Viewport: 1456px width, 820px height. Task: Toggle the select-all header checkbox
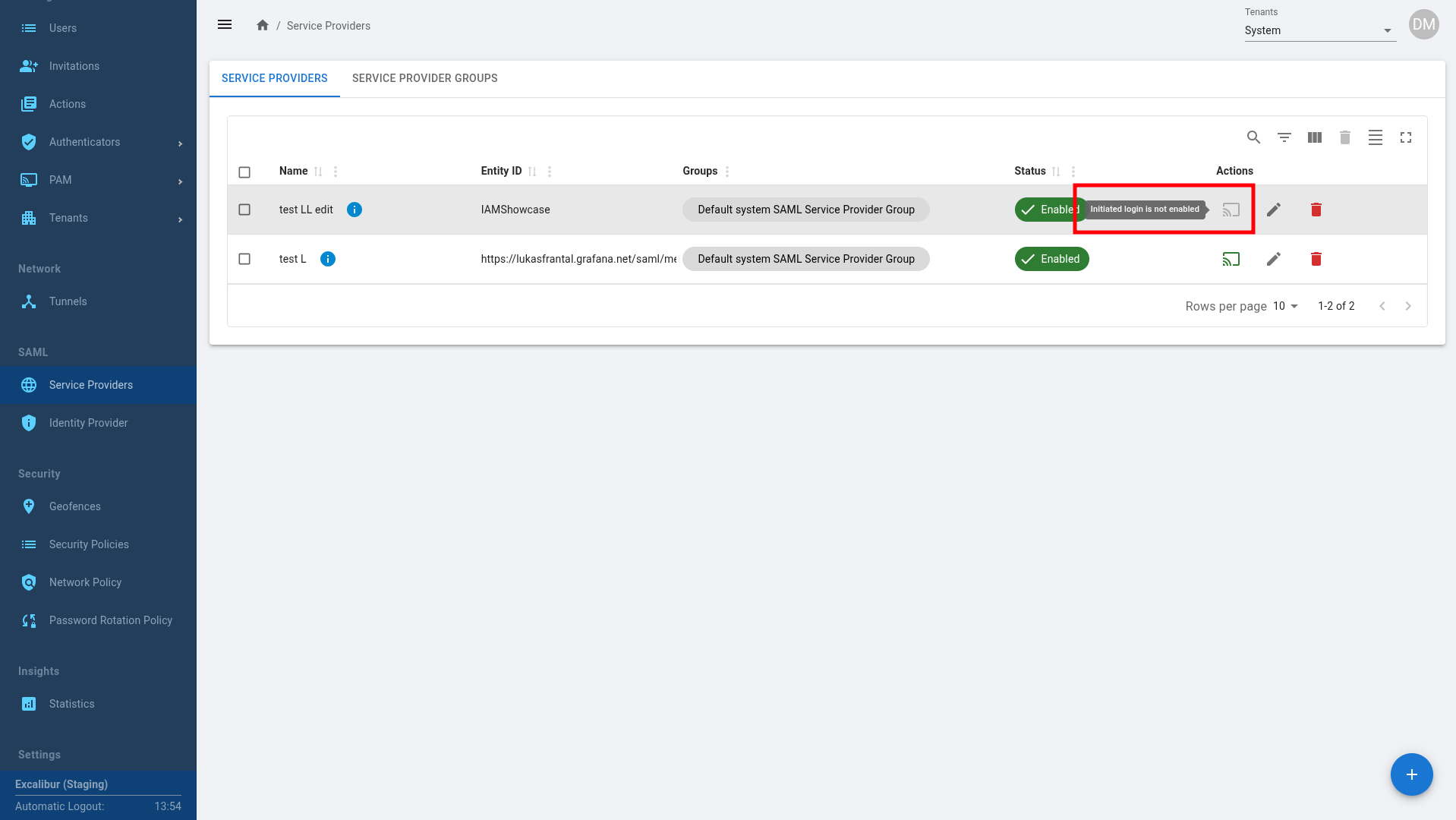pyautogui.click(x=244, y=172)
